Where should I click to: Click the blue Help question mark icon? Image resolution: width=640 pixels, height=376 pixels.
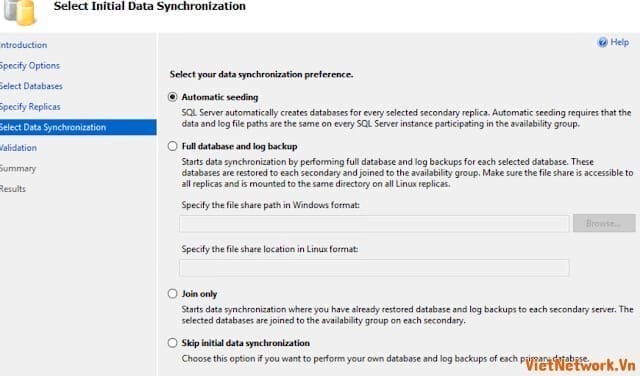click(602, 42)
